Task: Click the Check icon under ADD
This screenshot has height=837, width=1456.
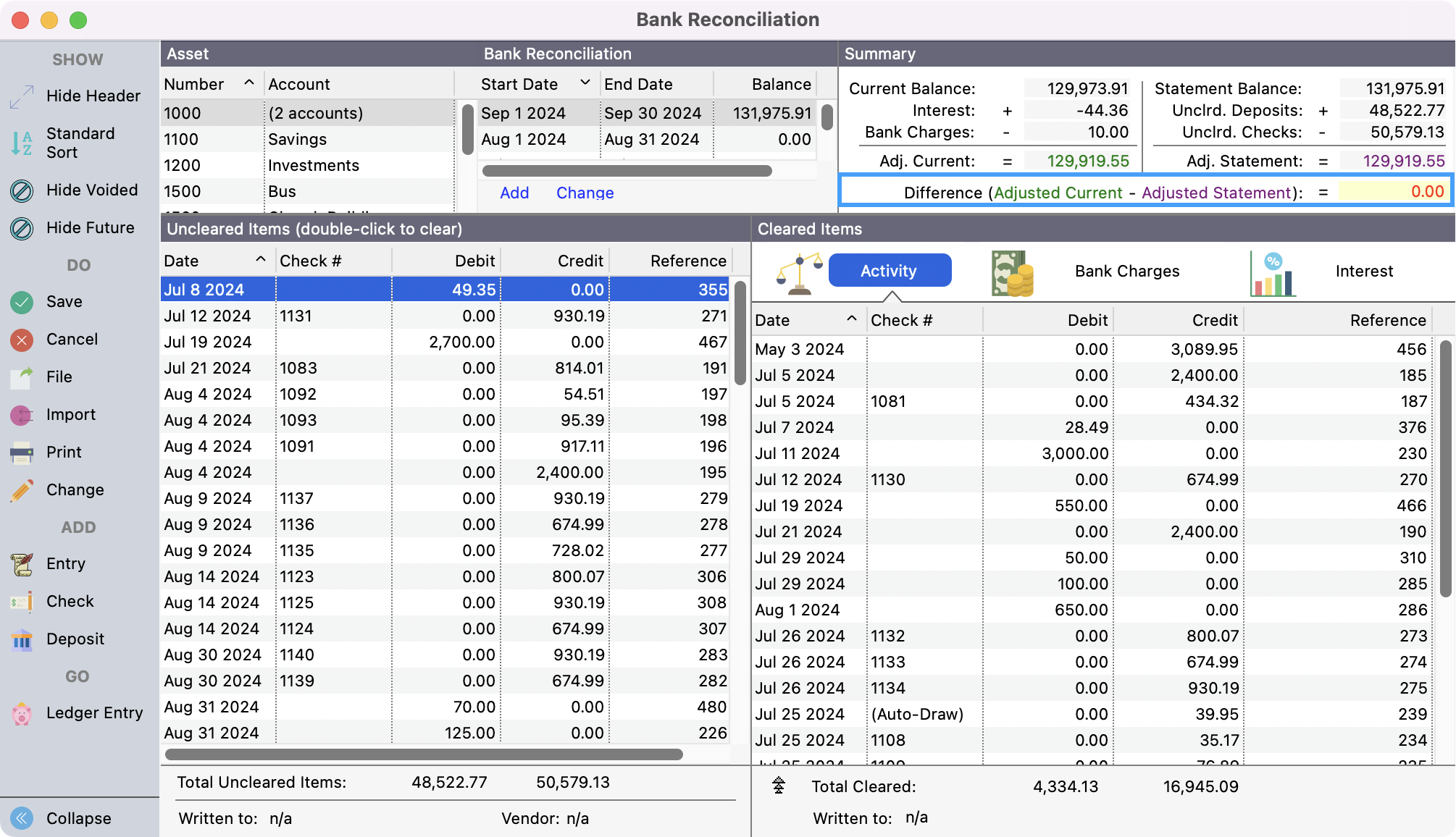Action: [22, 602]
